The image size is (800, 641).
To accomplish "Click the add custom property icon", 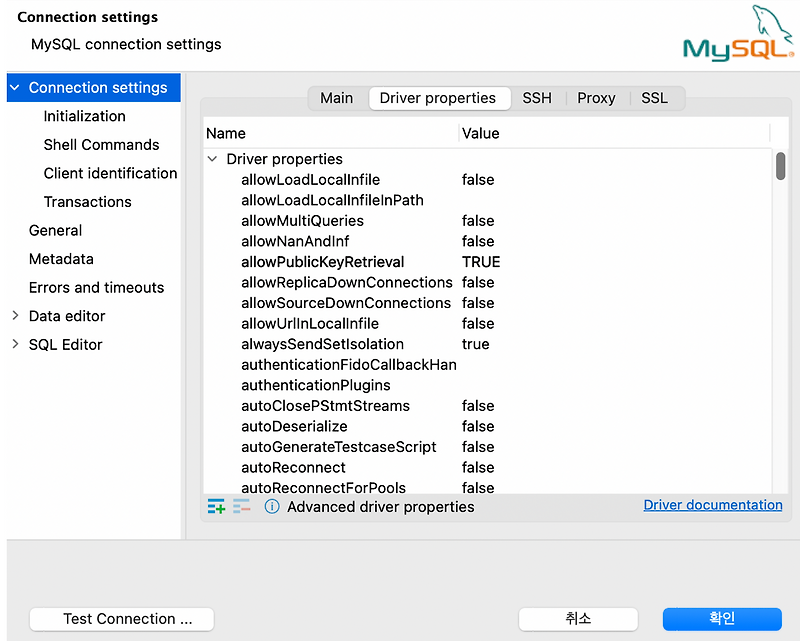I will (x=216, y=506).
